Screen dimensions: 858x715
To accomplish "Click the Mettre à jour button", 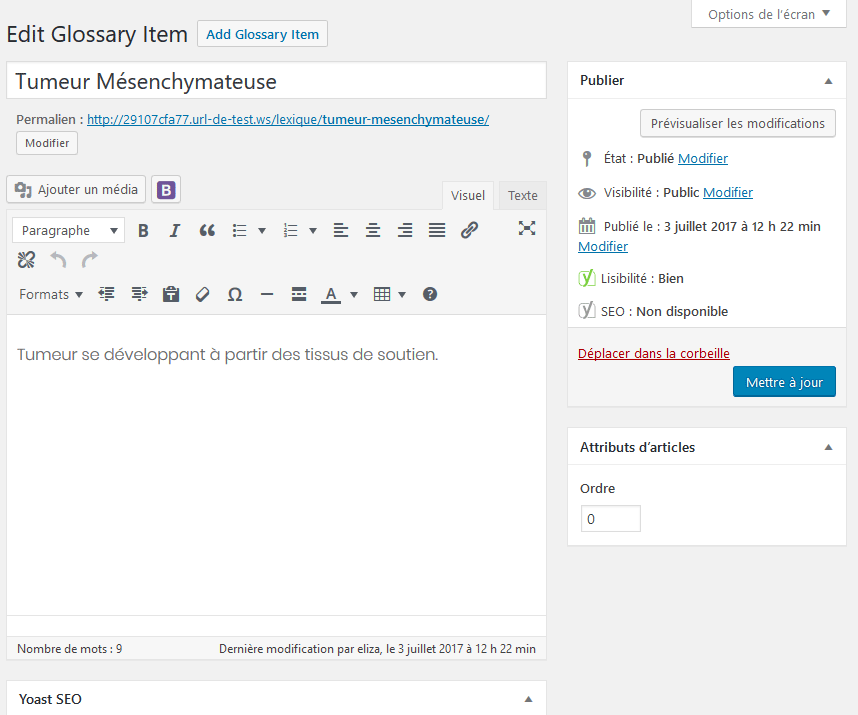I will coord(784,382).
